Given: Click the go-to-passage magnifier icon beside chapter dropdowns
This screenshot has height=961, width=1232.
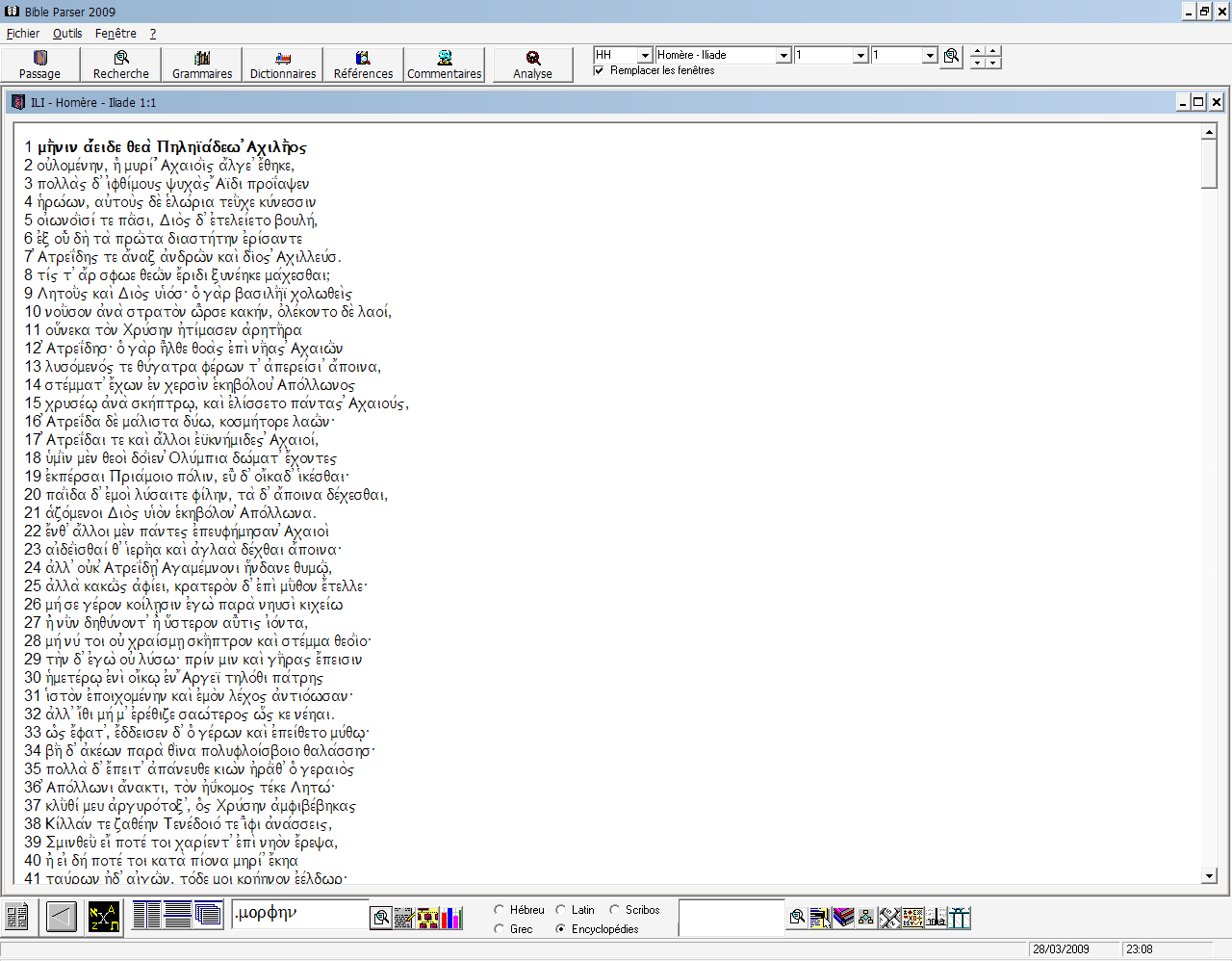Looking at the screenshot, I should tap(951, 56).
